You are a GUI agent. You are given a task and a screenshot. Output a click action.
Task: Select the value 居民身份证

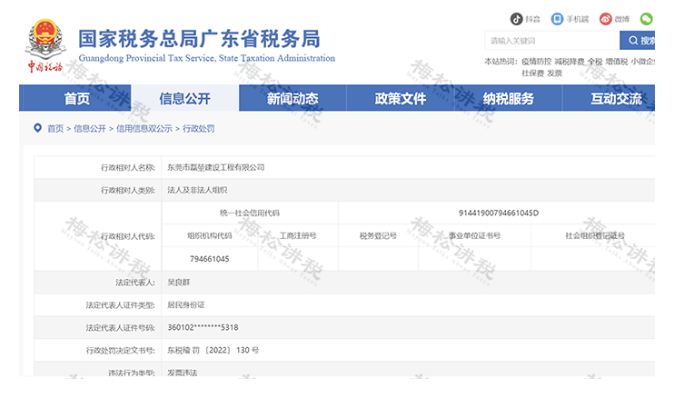click(186, 305)
